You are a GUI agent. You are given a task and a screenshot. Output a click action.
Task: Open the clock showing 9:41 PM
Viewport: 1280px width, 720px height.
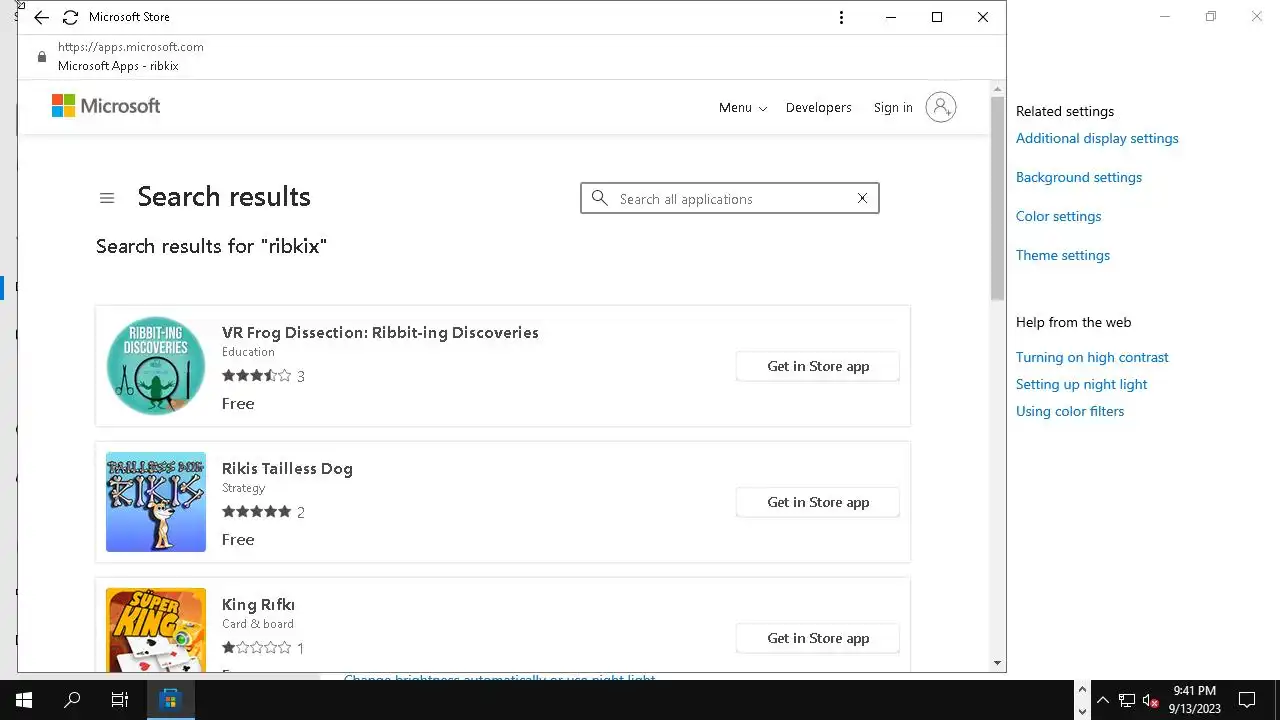pos(1194,700)
